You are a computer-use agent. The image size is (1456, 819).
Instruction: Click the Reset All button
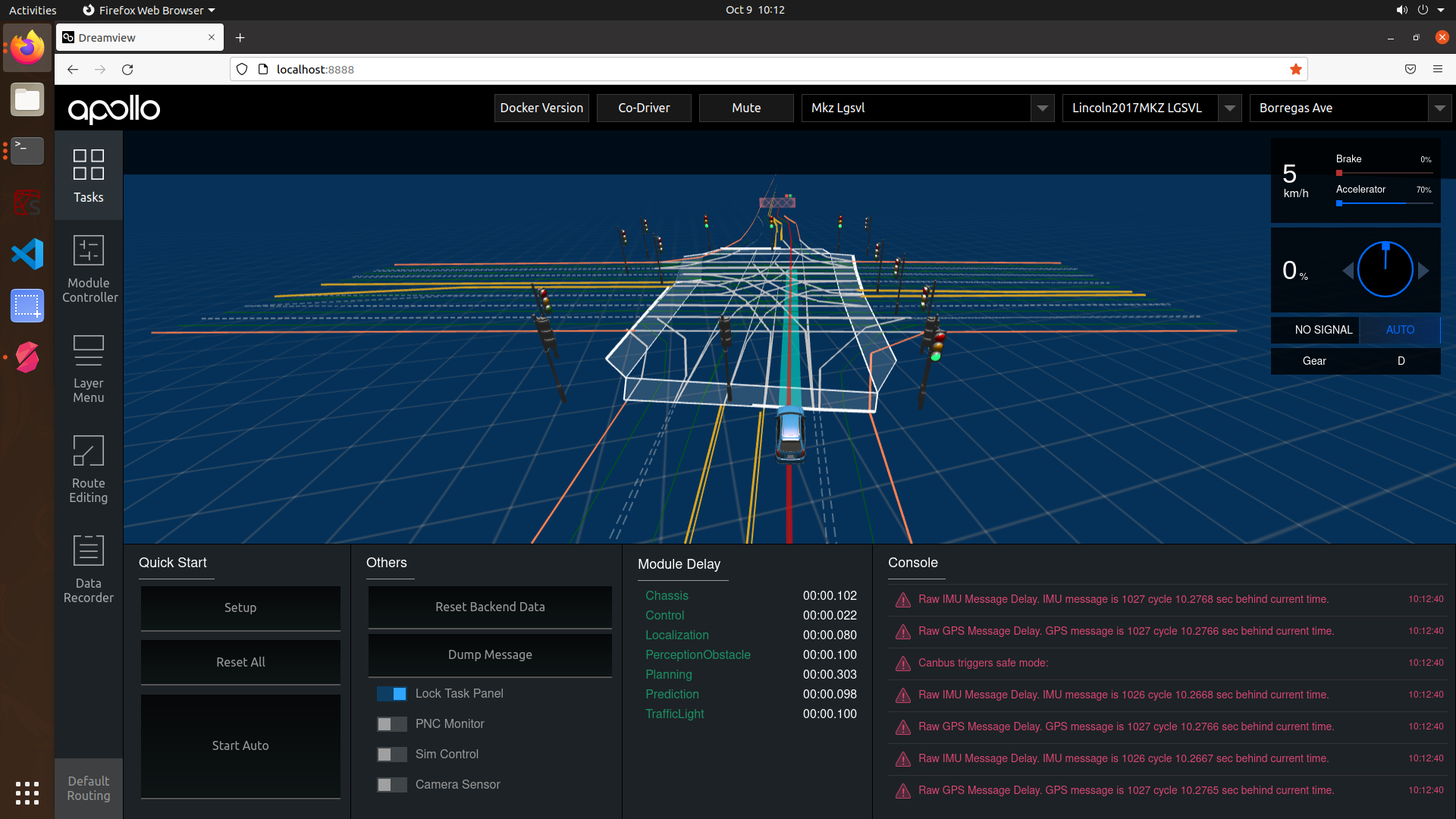coord(240,663)
